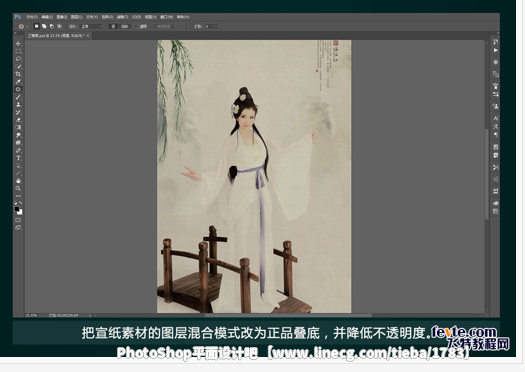Image resolution: width=525 pixels, height=372 pixels.
Task: Select the Pen tool
Action: click(18, 150)
